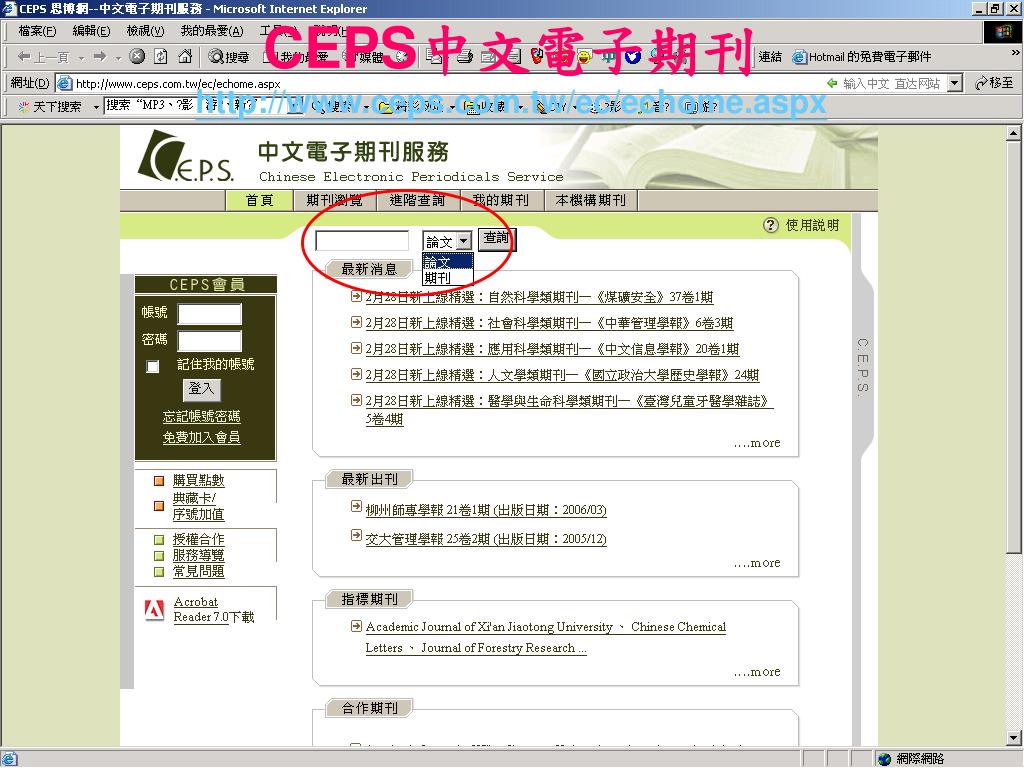Choose 期刊 in the dropdown list

click(447, 278)
